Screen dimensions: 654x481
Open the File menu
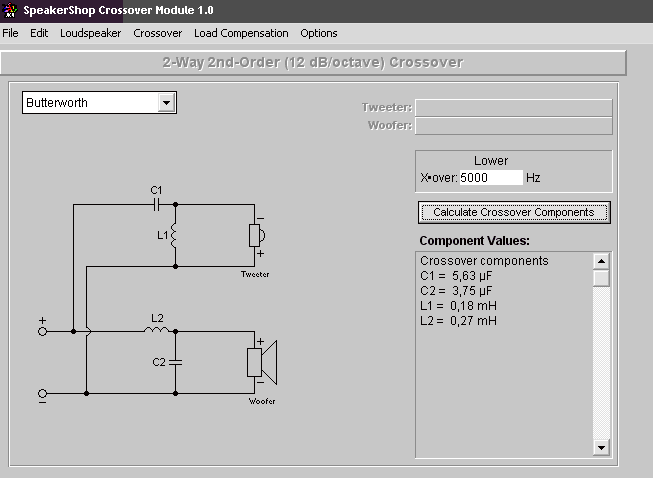pyautogui.click(x=10, y=33)
